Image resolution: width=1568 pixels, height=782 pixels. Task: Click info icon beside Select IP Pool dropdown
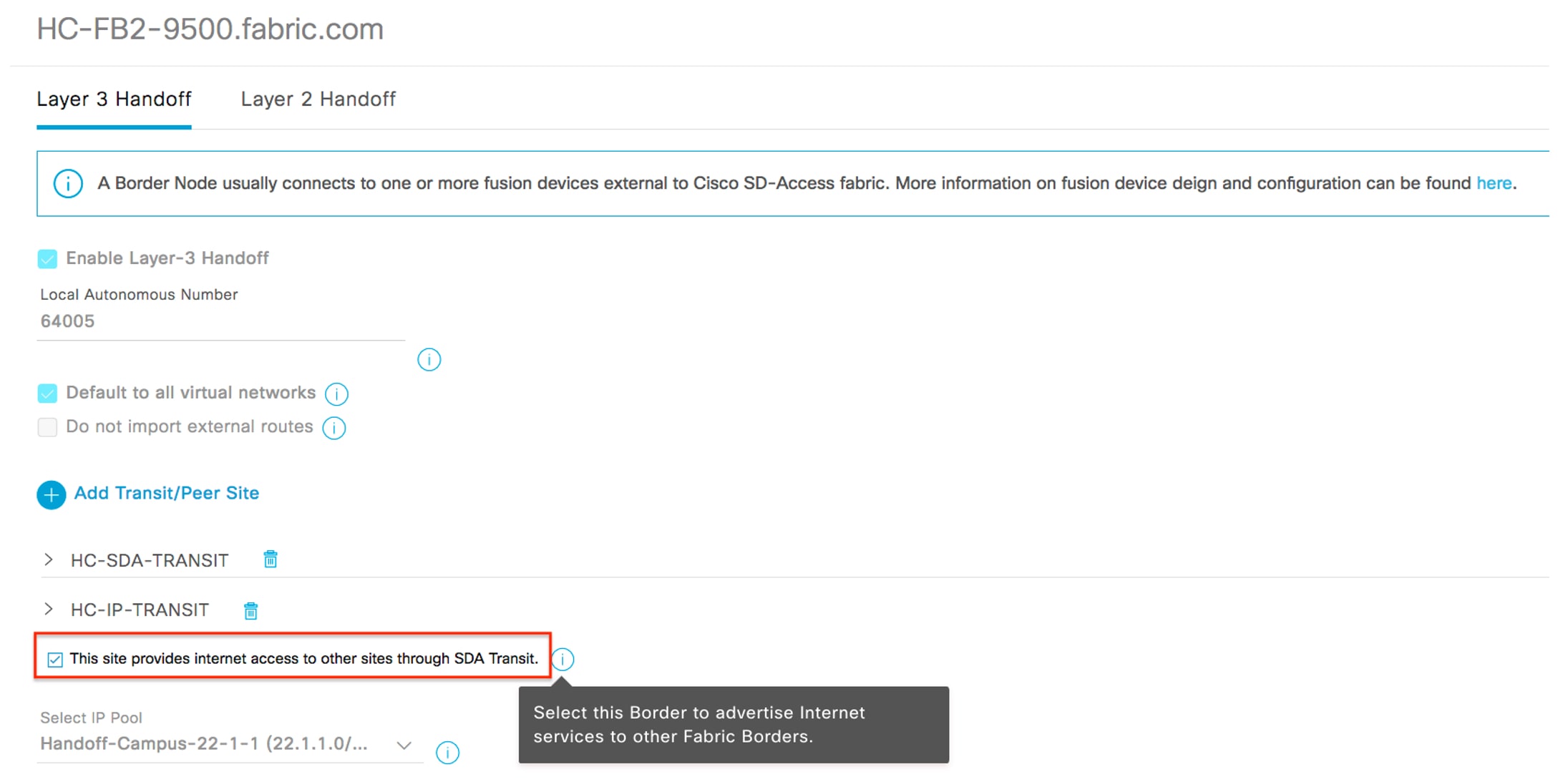[447, 752]
